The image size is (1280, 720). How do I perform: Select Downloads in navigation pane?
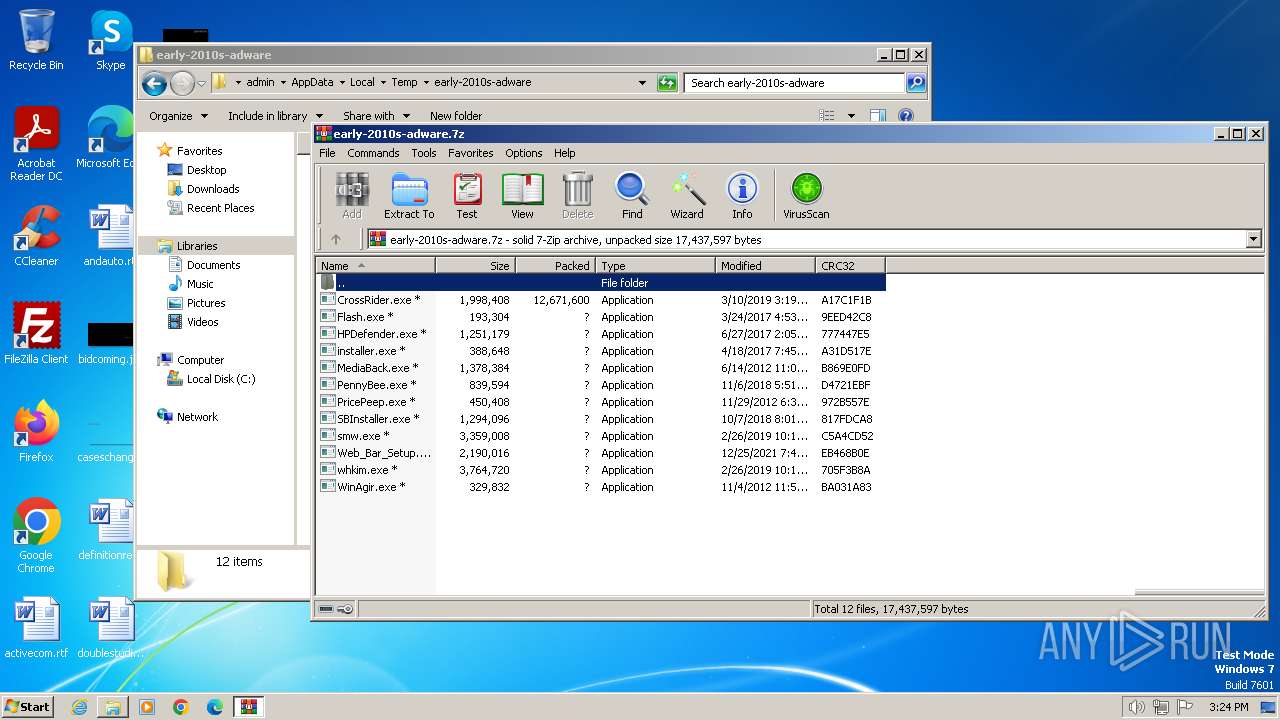(x=213, y=189)
